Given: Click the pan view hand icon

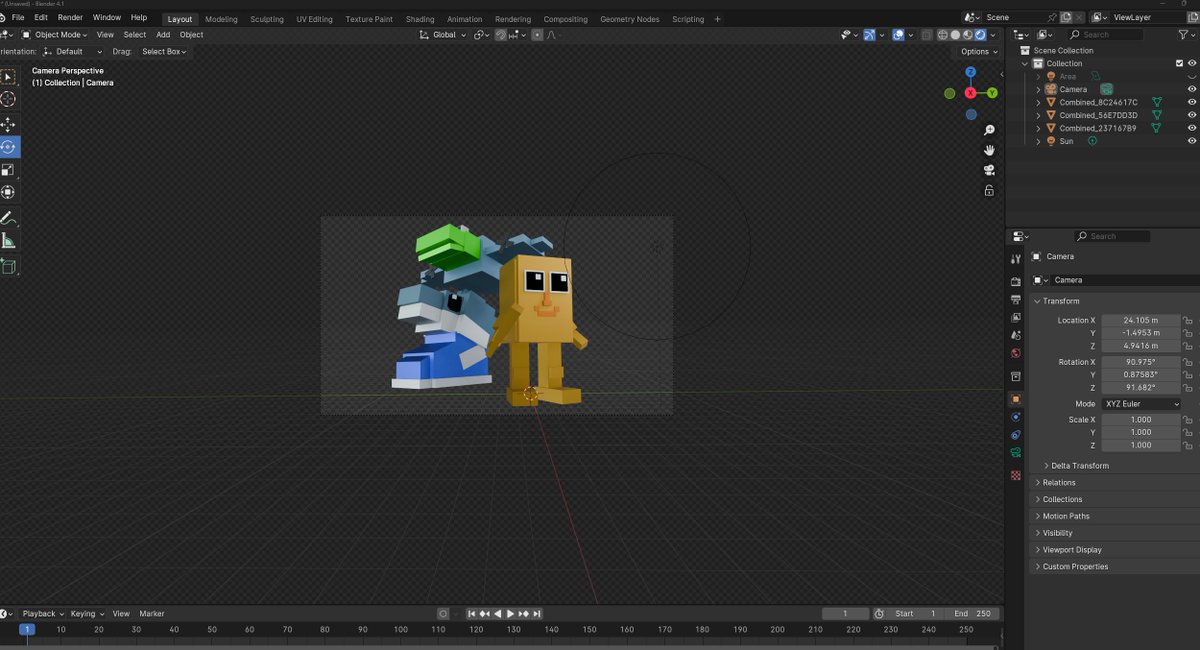Looking at the screenshot, I should (x=989, y=150).
